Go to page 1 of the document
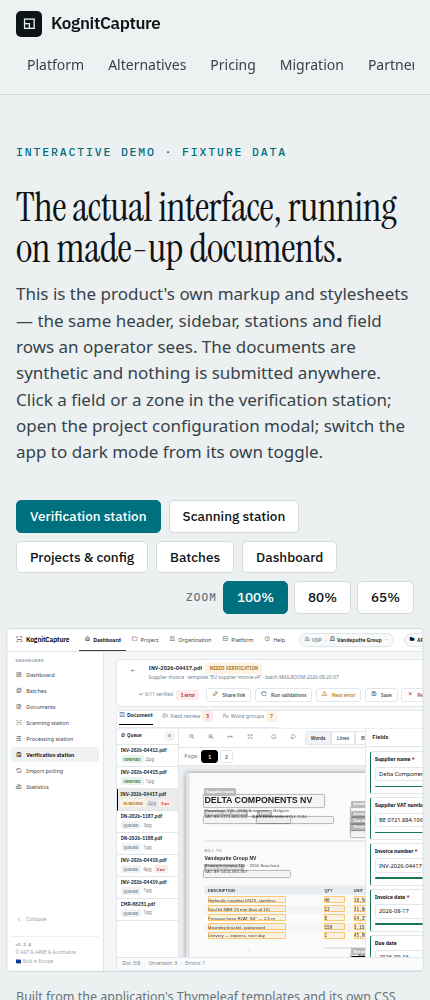430x1000 pixels. 209,756
